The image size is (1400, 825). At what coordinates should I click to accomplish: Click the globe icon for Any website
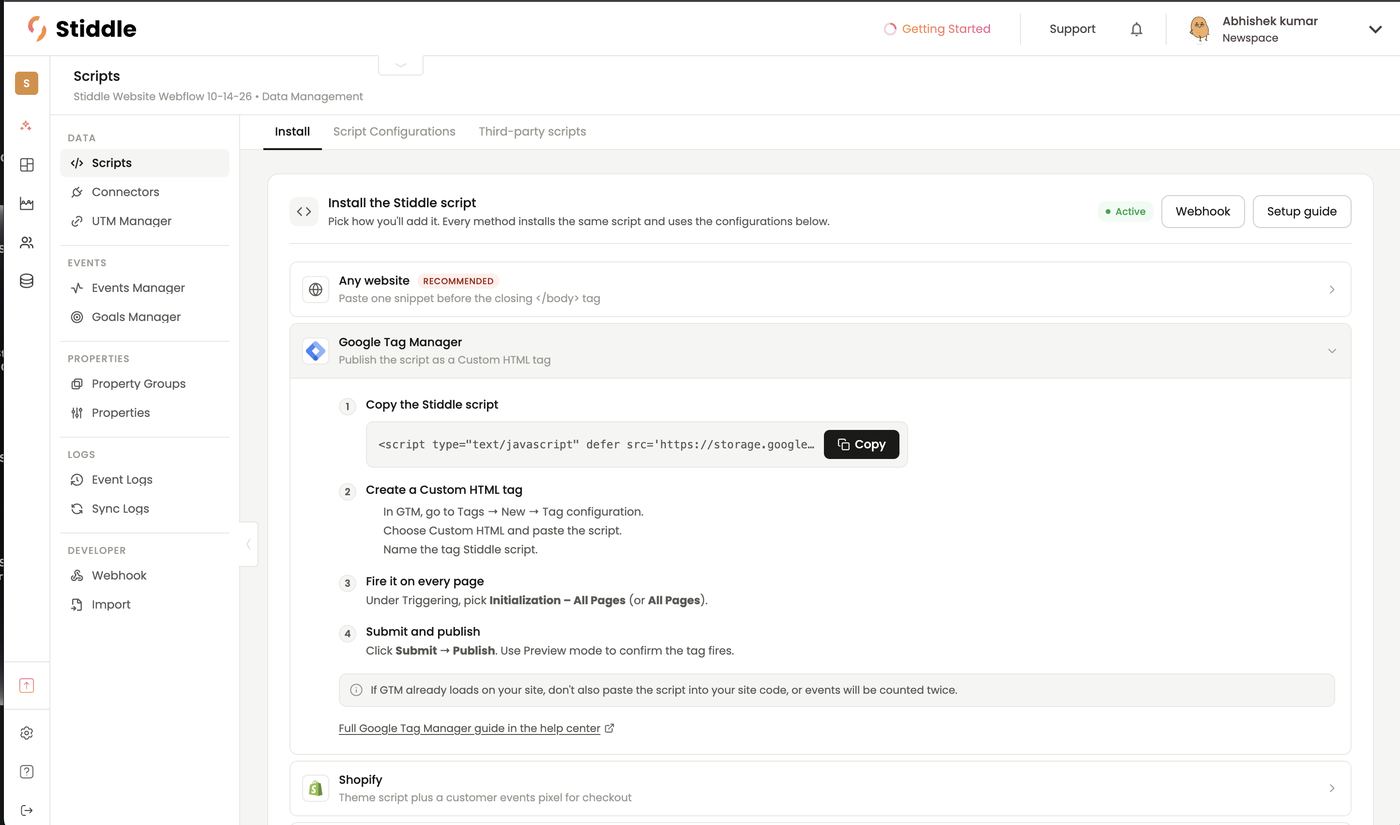316,289
